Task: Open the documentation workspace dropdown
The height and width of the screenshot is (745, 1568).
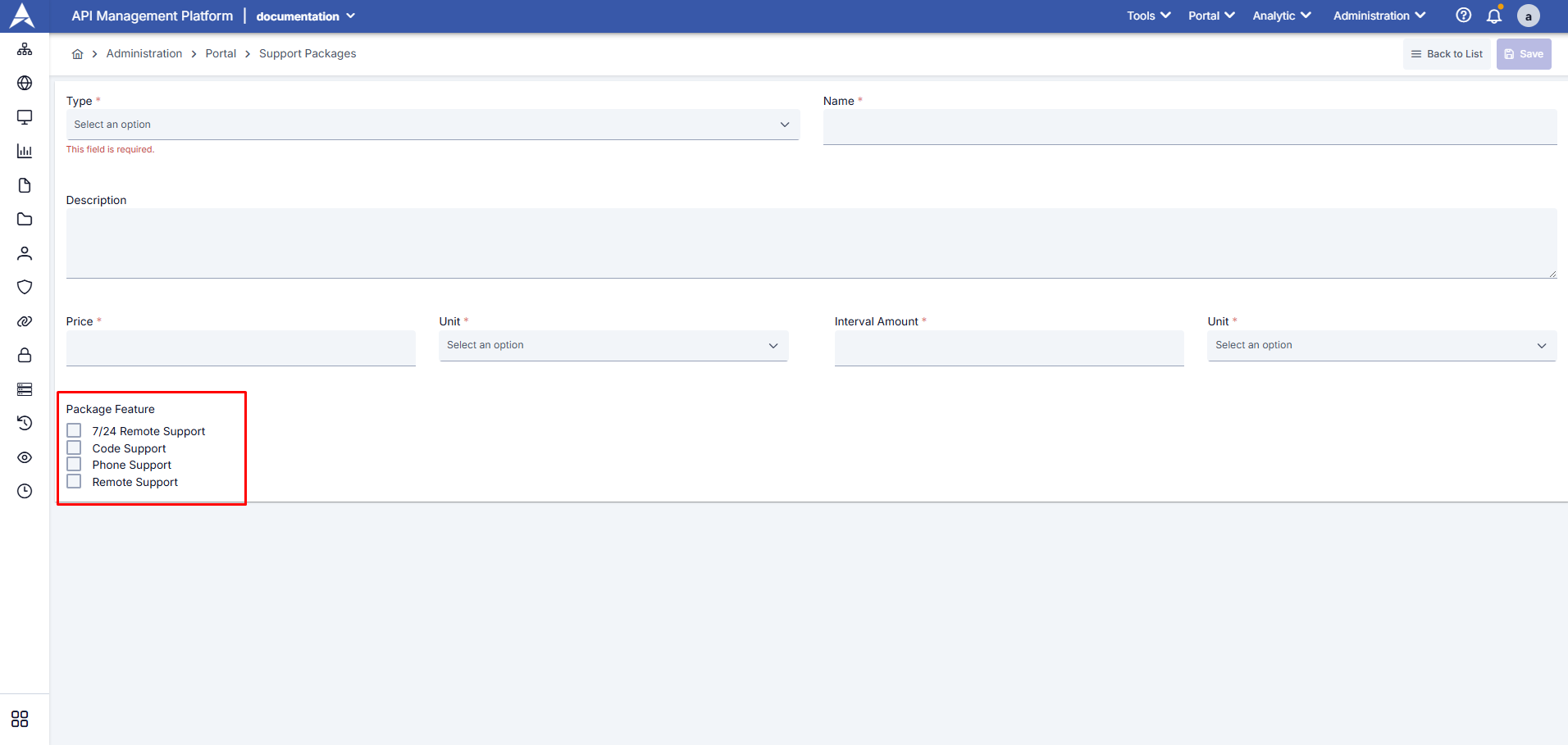Action: pyautogui.click(x=305, y=16)
